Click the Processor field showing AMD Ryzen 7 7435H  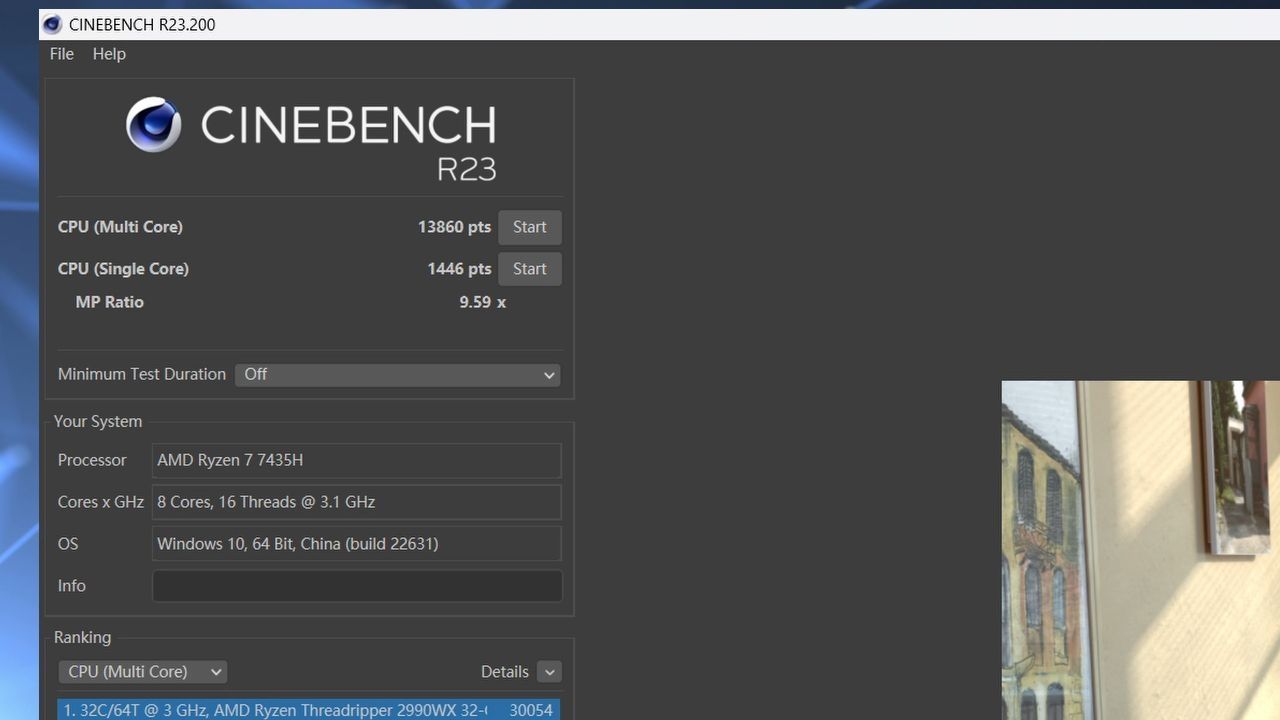356,460
